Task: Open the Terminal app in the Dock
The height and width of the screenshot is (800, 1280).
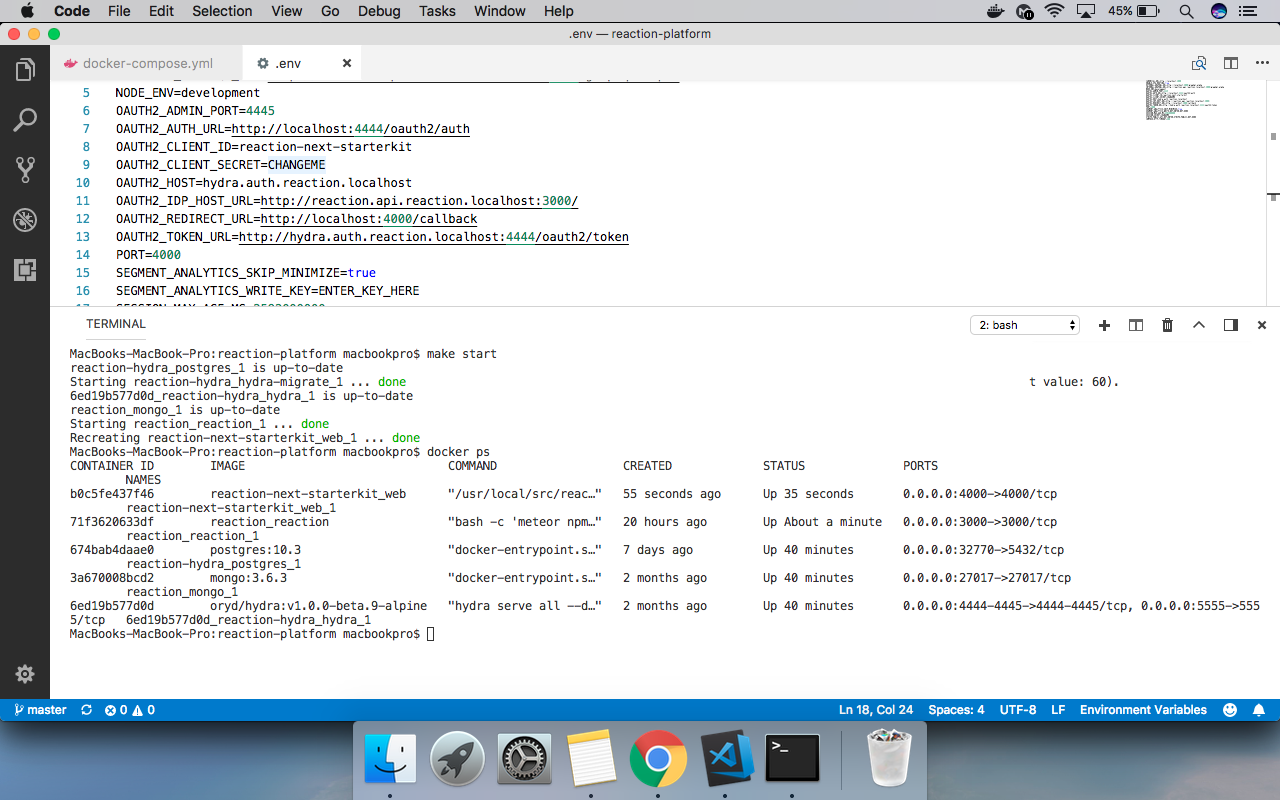Action: pyautogui.click(x=792, y=759)
